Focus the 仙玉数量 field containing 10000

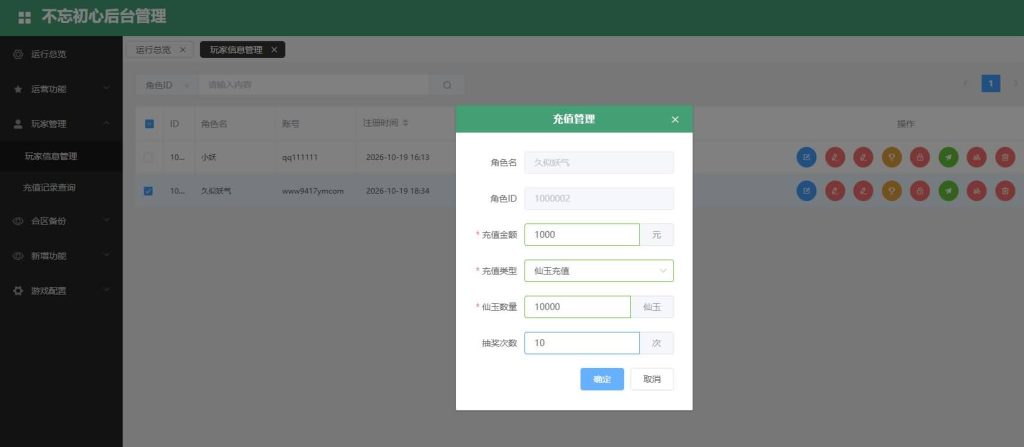tap(577, 306)
